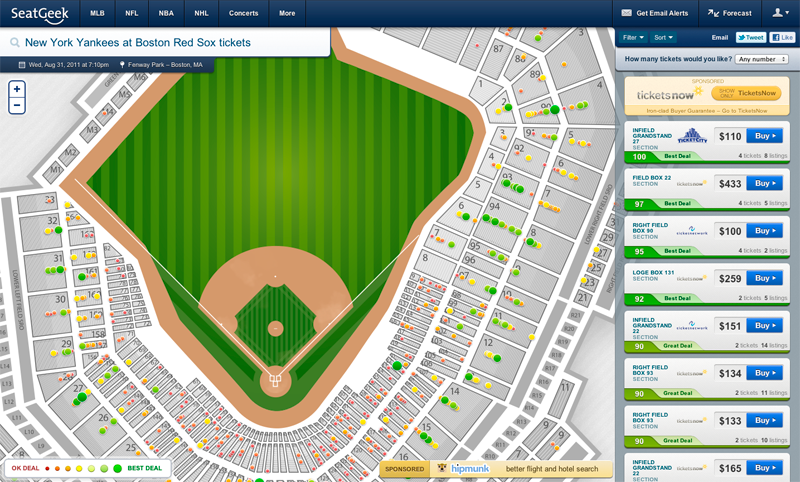Click the envelope icon beside Email Alerts
This screenshot has height=482, width=800.
coord(627,13)
